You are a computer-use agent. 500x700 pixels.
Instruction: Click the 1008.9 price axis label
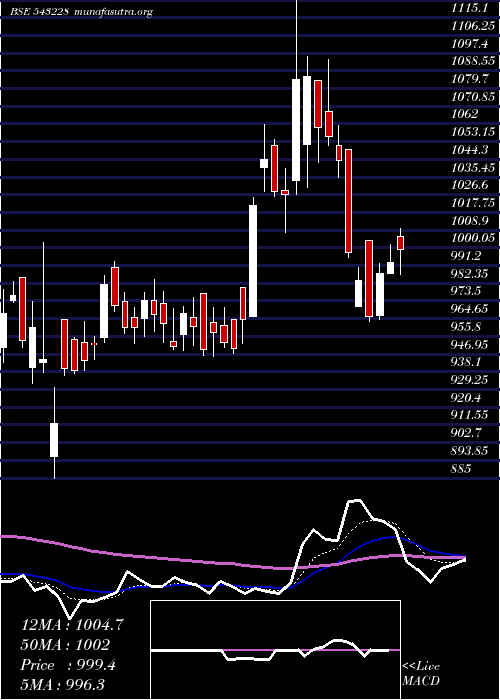469,220
